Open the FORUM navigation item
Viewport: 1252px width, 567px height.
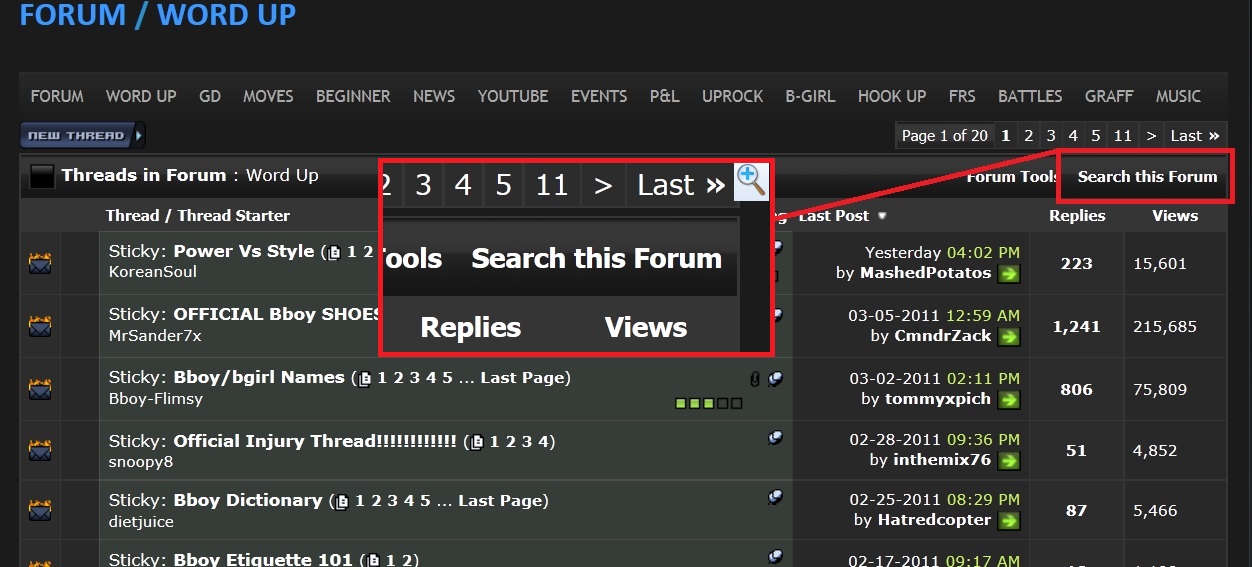[57, 96]
